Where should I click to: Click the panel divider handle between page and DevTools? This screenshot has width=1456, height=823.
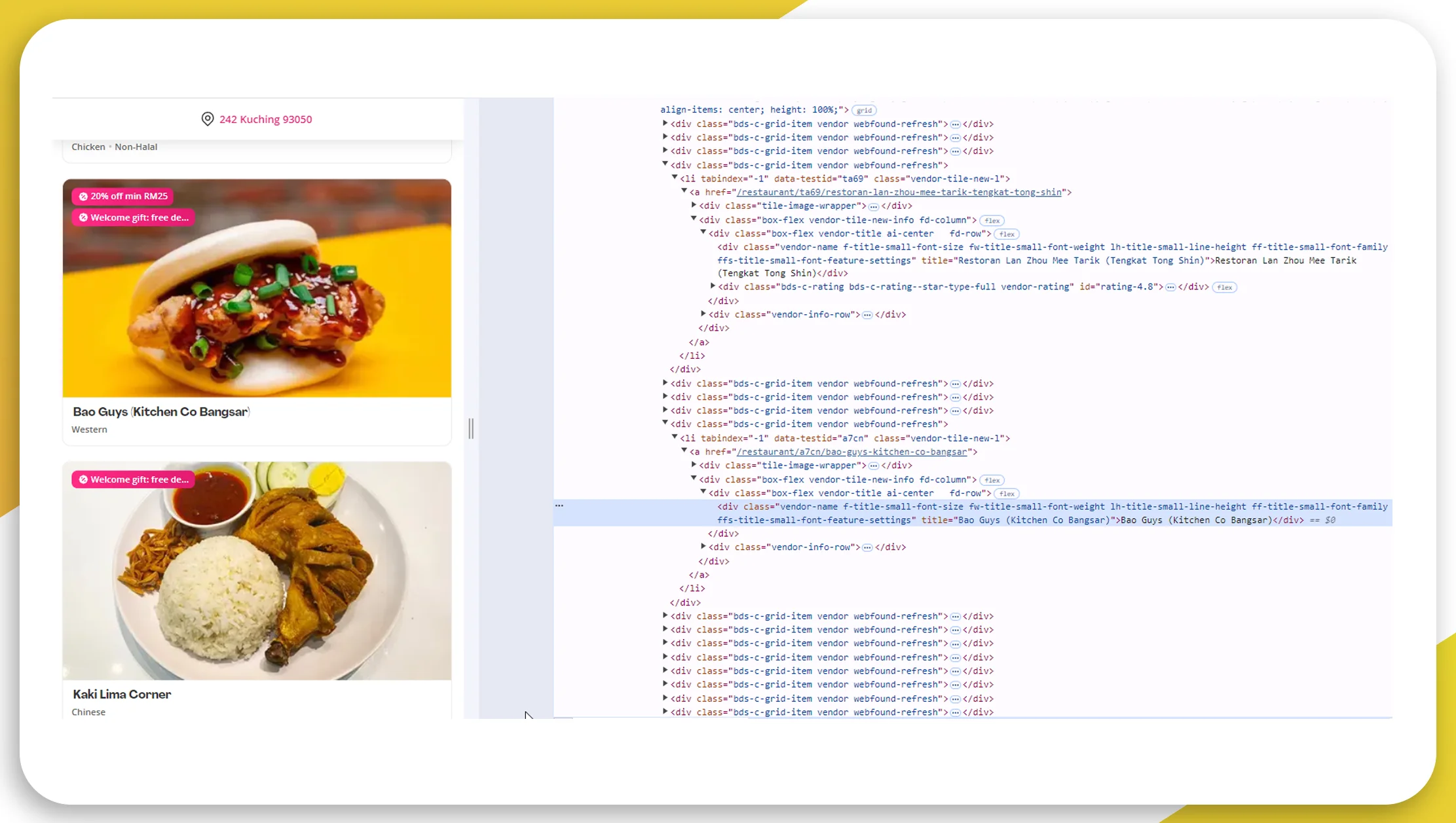(471, 429)
